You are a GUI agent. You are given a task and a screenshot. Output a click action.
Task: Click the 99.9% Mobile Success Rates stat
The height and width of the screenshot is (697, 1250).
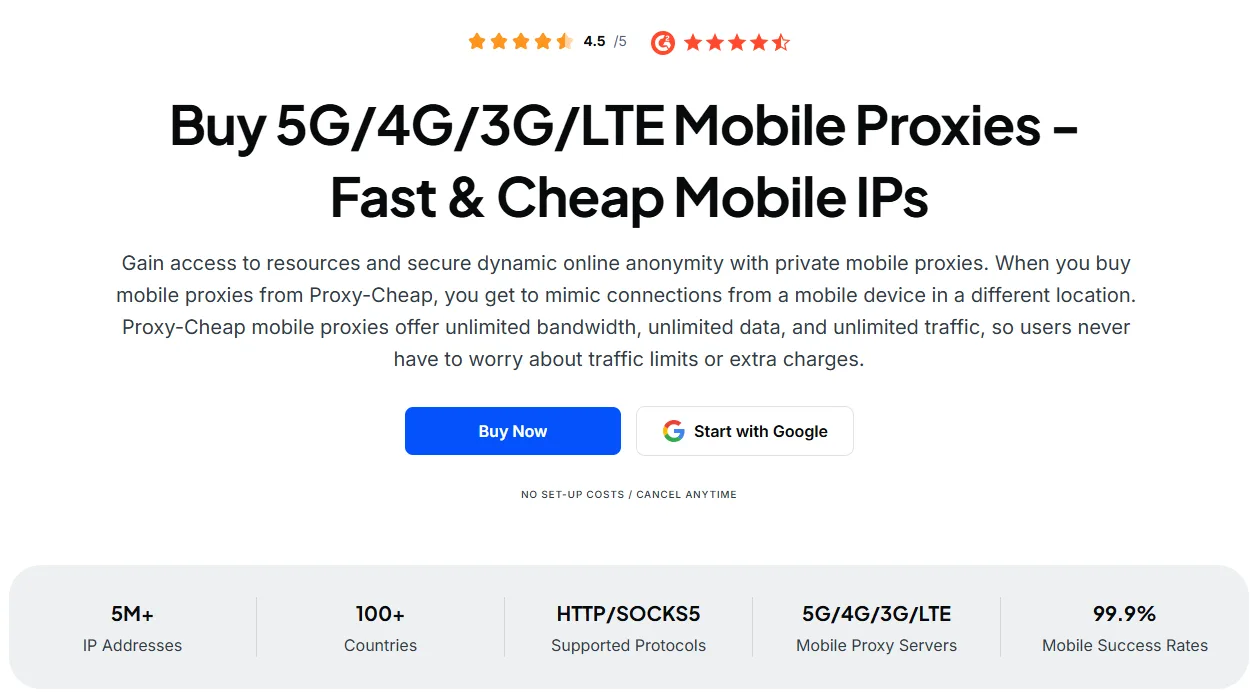[1124, 628]
